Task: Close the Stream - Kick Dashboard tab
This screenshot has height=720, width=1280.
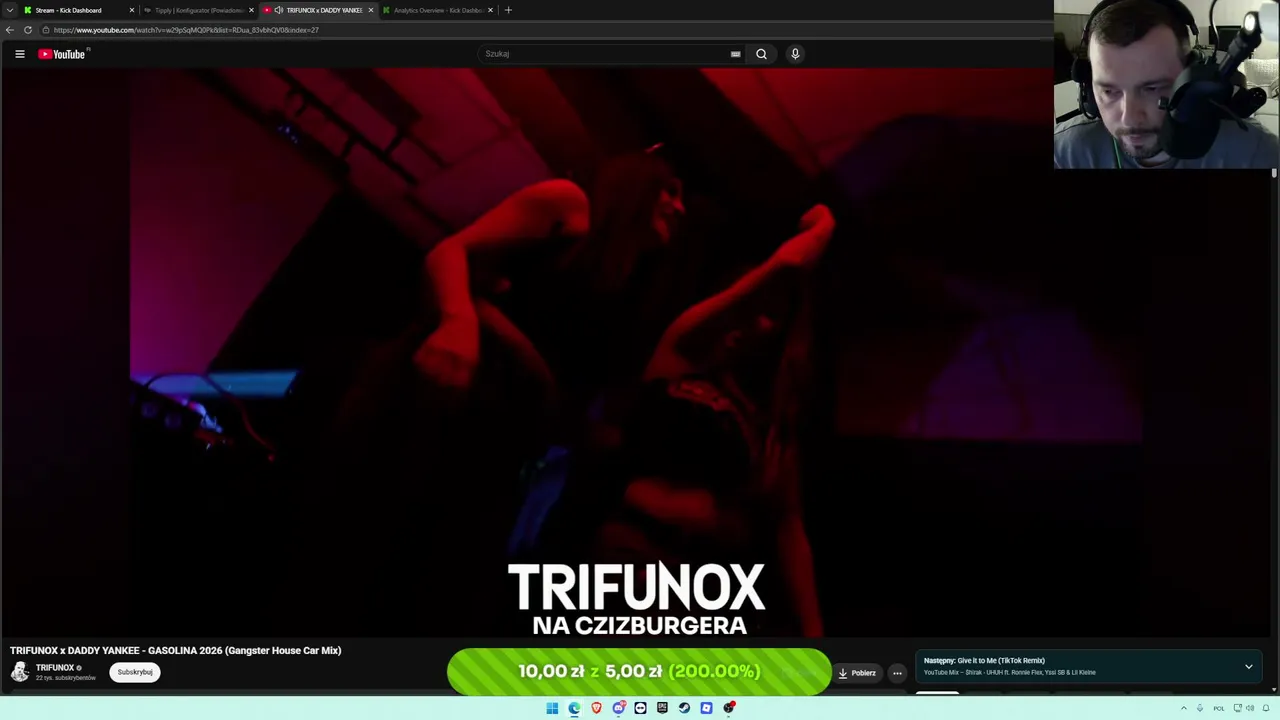Action: point(131,10)
